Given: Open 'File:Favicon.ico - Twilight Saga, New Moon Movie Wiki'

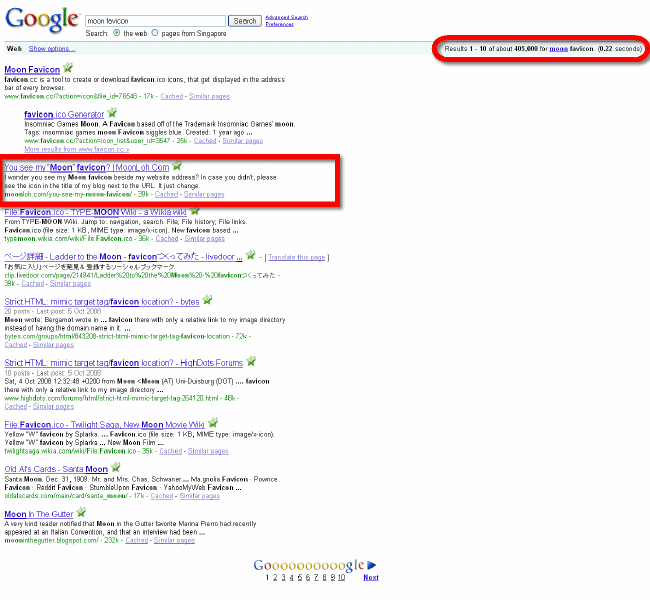Looking at the screenshot, I should [x=104, y=425].
